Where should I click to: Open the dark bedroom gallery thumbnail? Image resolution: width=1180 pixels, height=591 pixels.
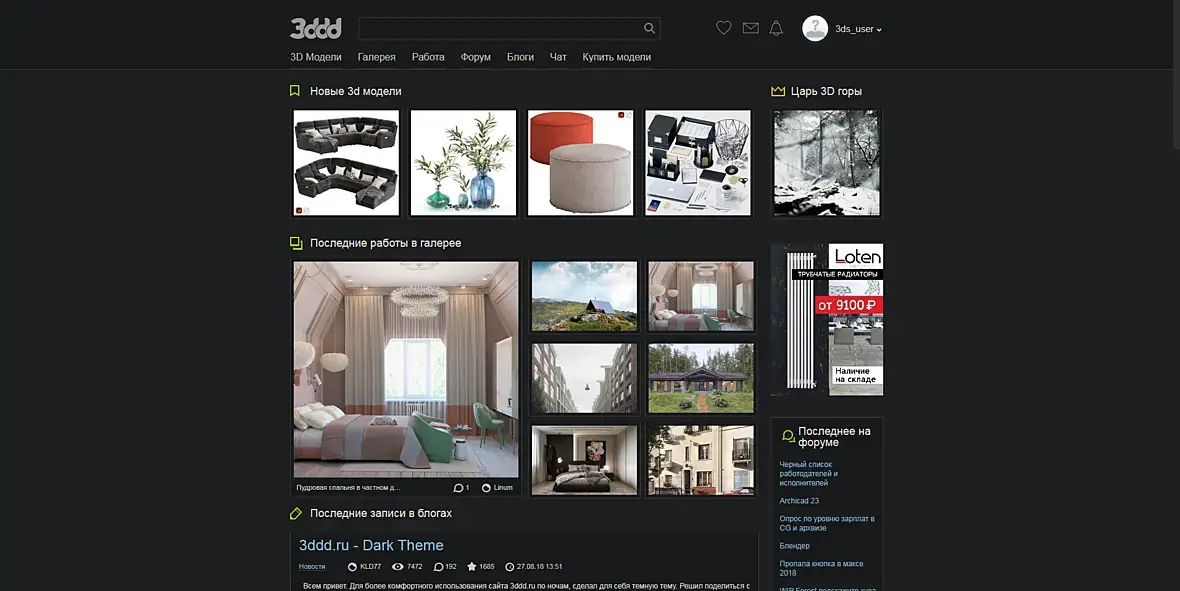(585, 460)
